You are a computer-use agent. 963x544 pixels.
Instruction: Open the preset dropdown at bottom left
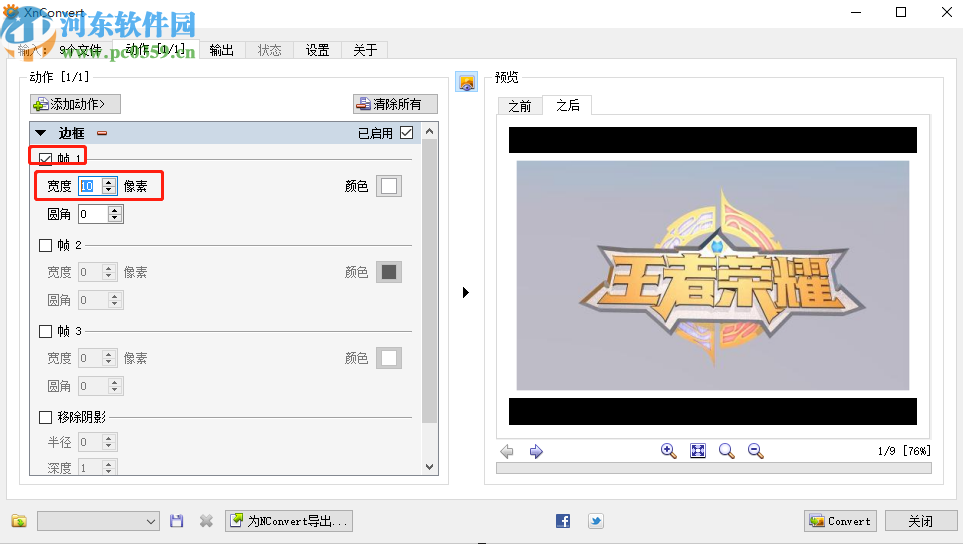click(x=98, y=521)
